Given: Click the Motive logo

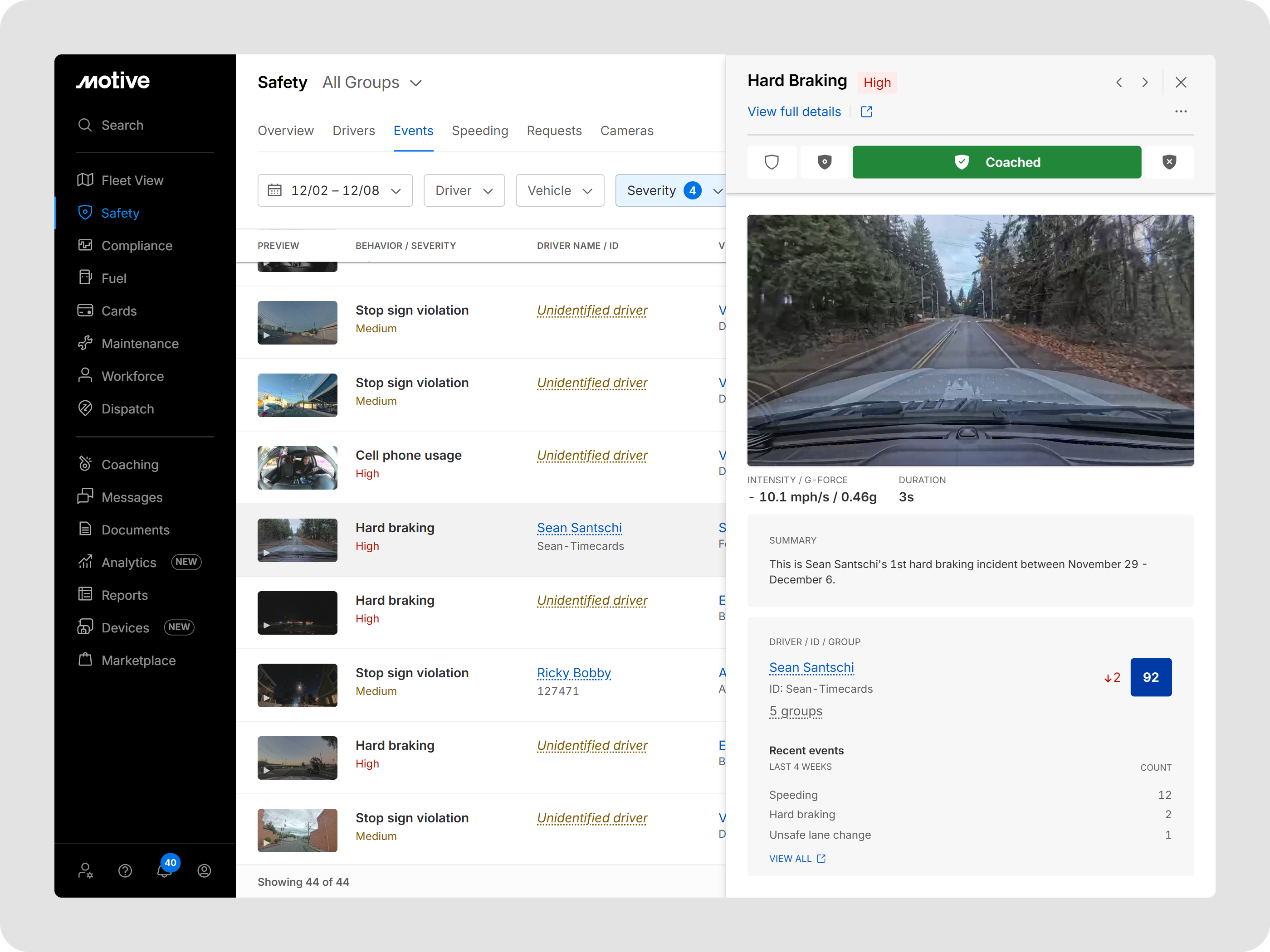Looking at the screenshot, I should [113, 81].
